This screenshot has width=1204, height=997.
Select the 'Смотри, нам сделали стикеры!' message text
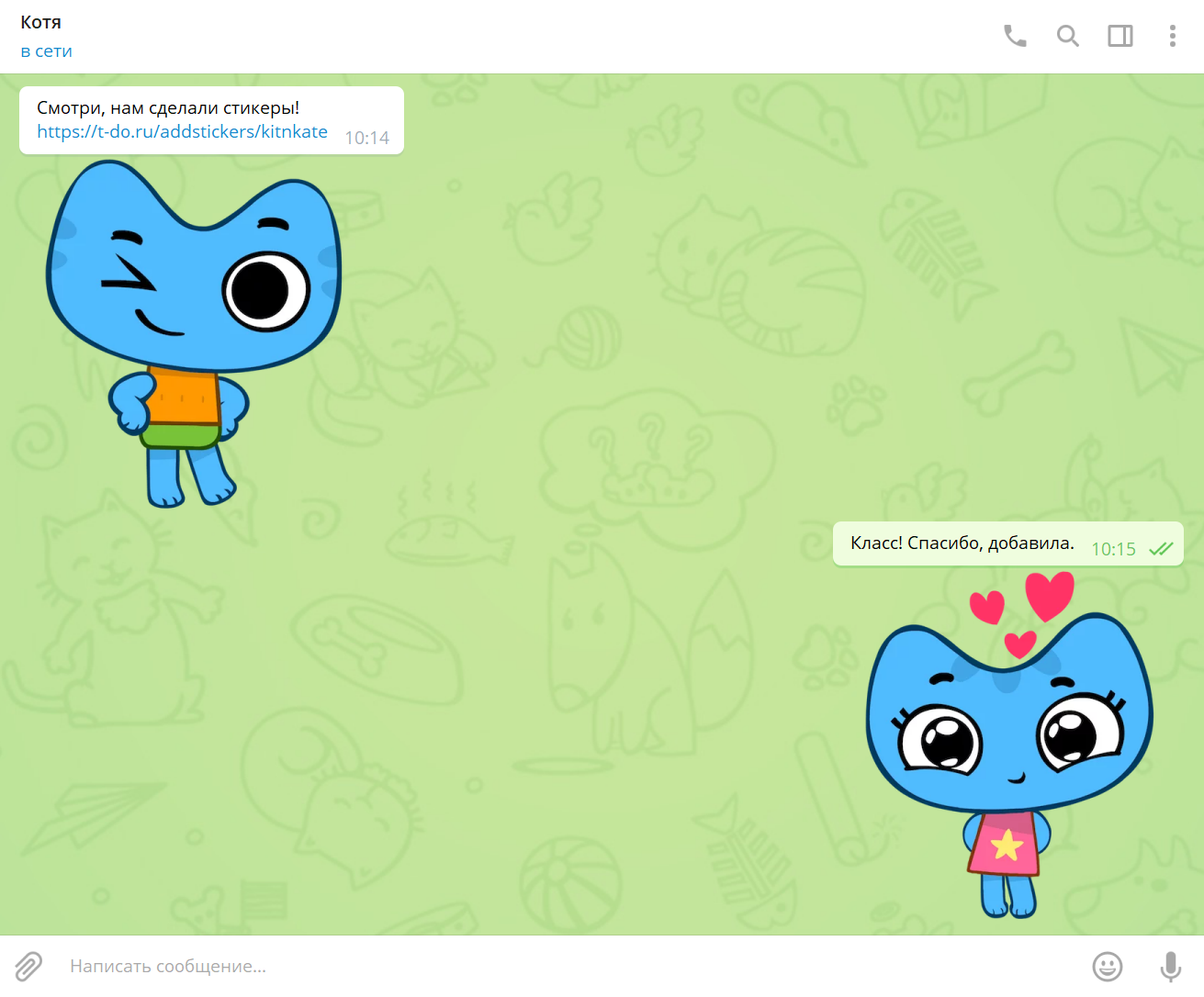168,107
